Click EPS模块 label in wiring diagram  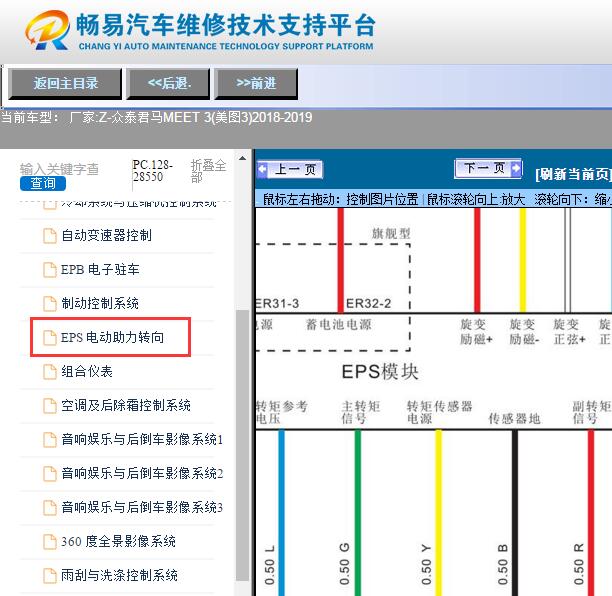380,372
